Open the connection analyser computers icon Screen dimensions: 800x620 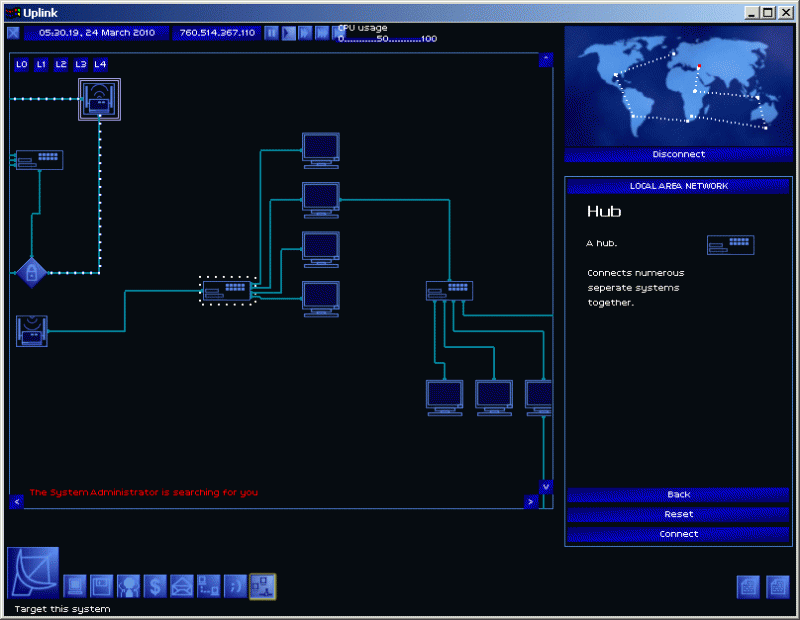(209, 586)
